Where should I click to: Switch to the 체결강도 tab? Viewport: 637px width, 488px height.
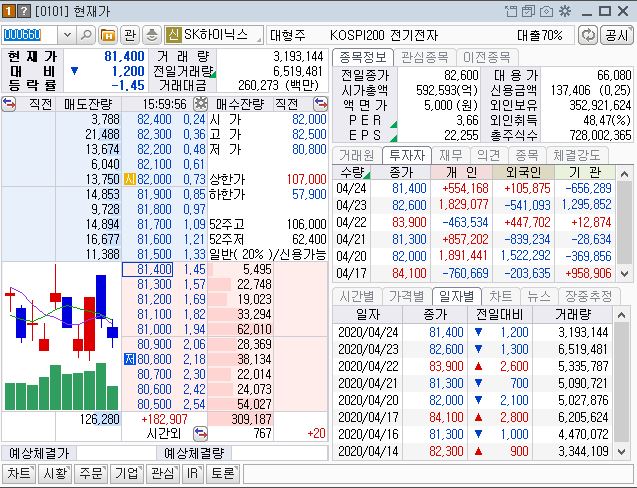576,155
